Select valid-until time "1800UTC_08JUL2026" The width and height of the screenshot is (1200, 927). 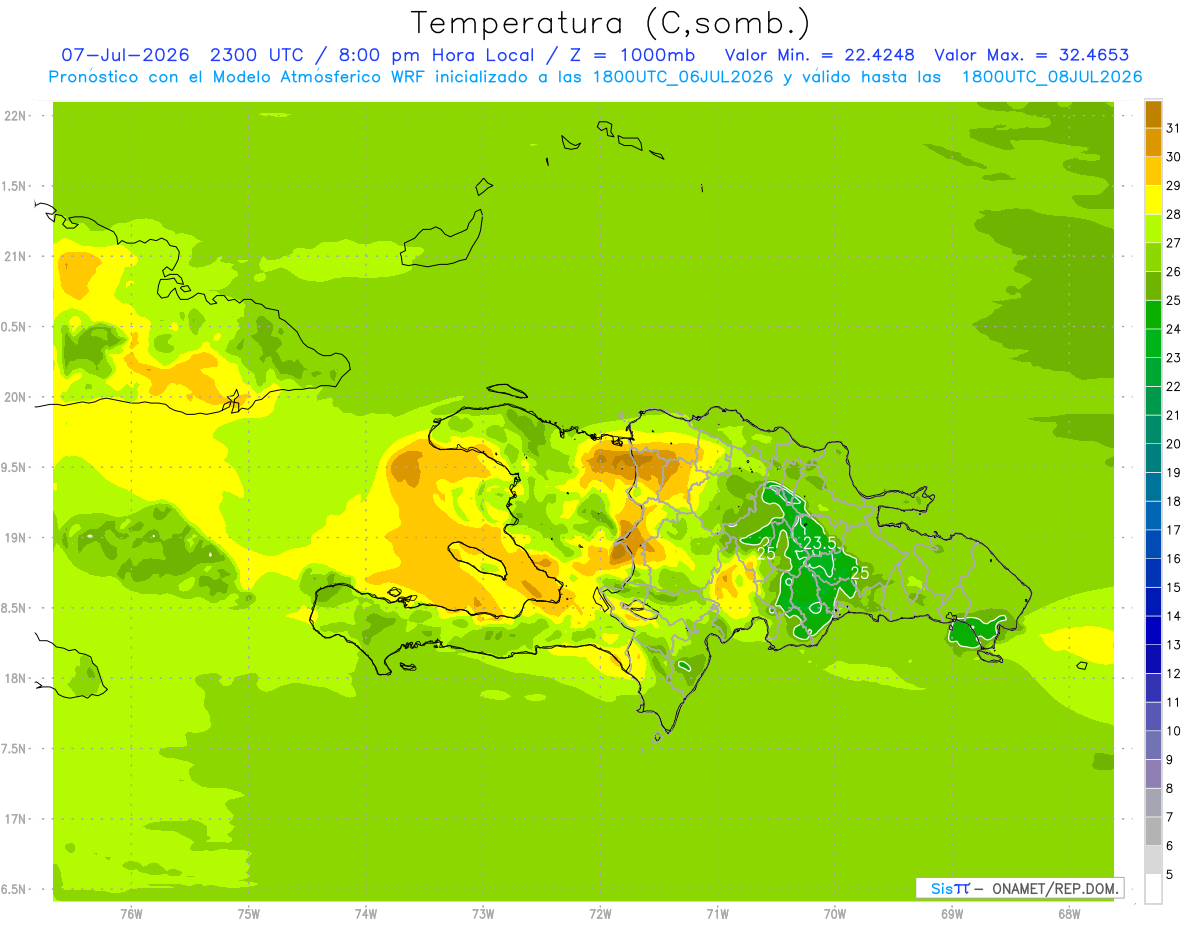[1051, 77]
